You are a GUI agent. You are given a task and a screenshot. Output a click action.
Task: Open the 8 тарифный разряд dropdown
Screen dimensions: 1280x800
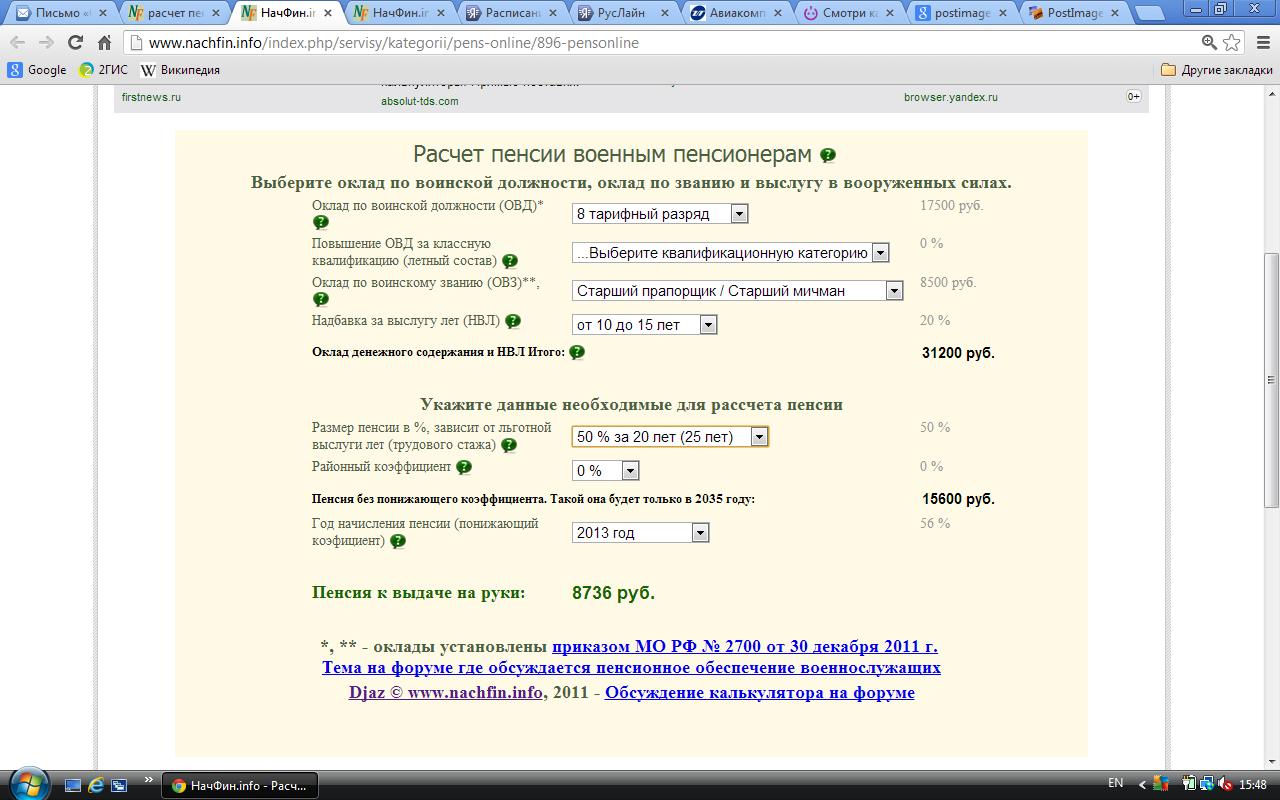(660, 213)
